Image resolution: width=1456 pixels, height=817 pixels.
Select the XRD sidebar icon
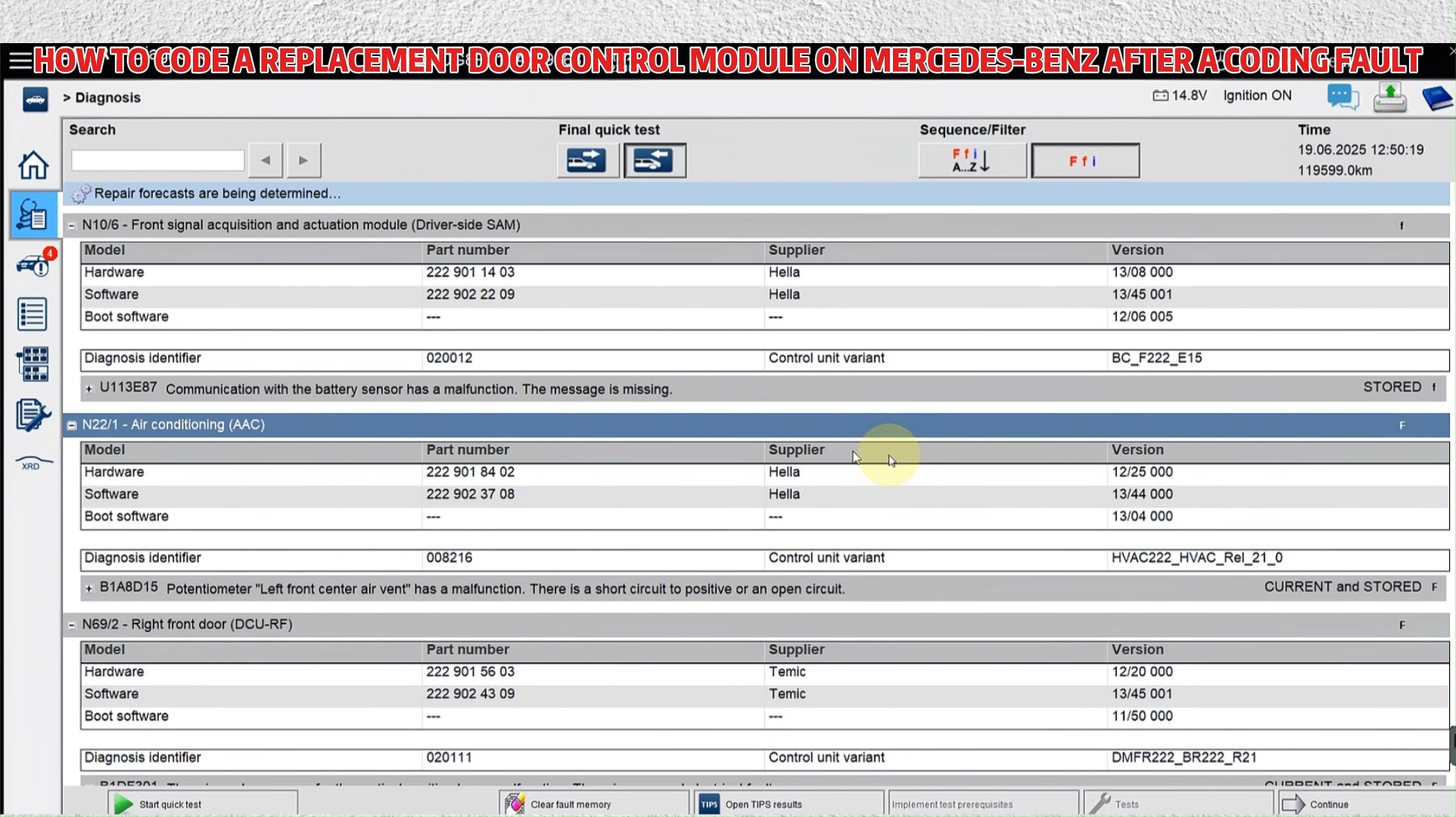point(33,463)
